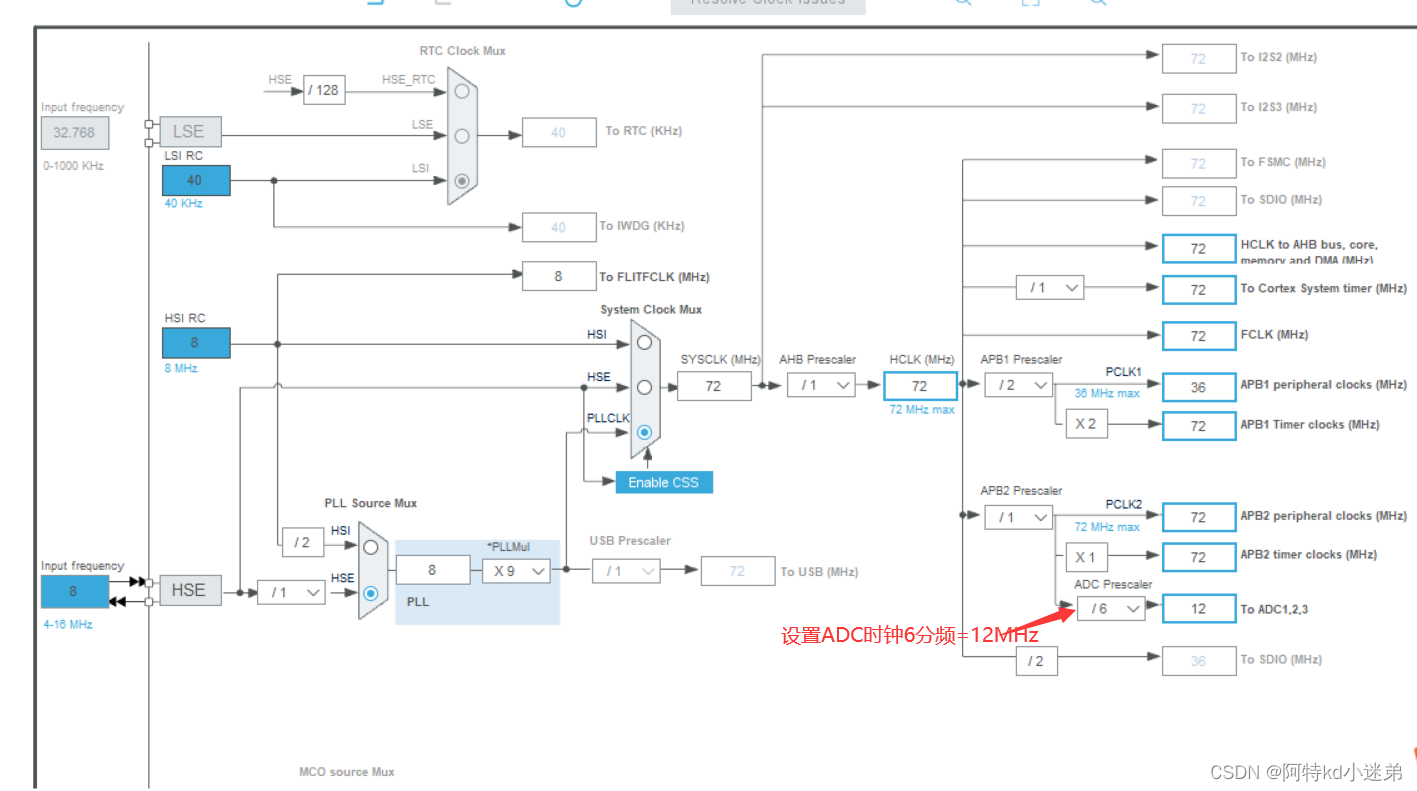Select LSE input in RTC Clock Mux

tap(461, 135)
